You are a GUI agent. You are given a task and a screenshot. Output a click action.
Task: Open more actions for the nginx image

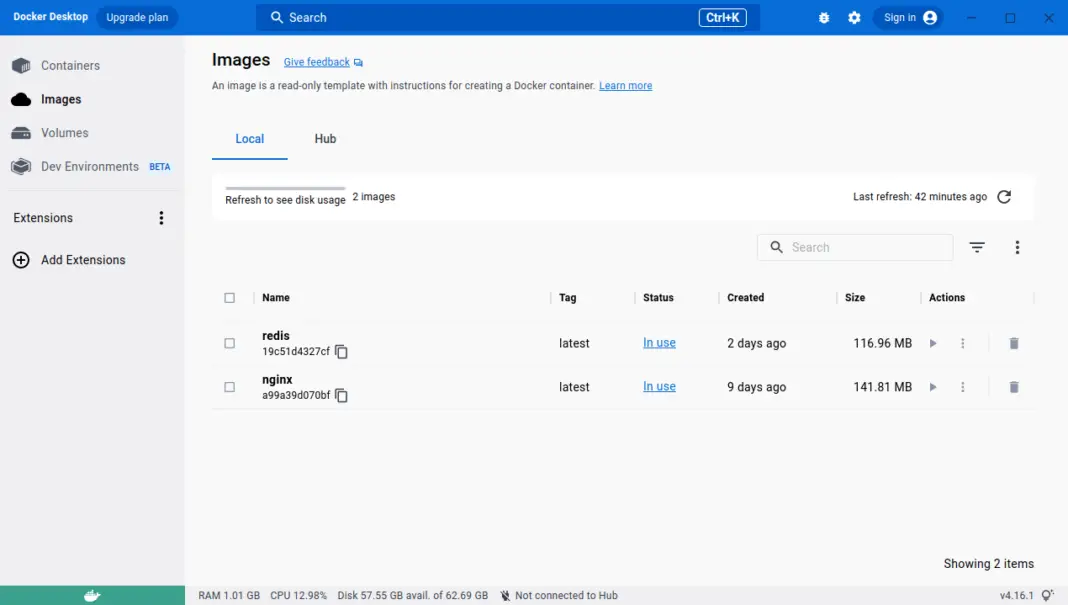tap(963, 387)
